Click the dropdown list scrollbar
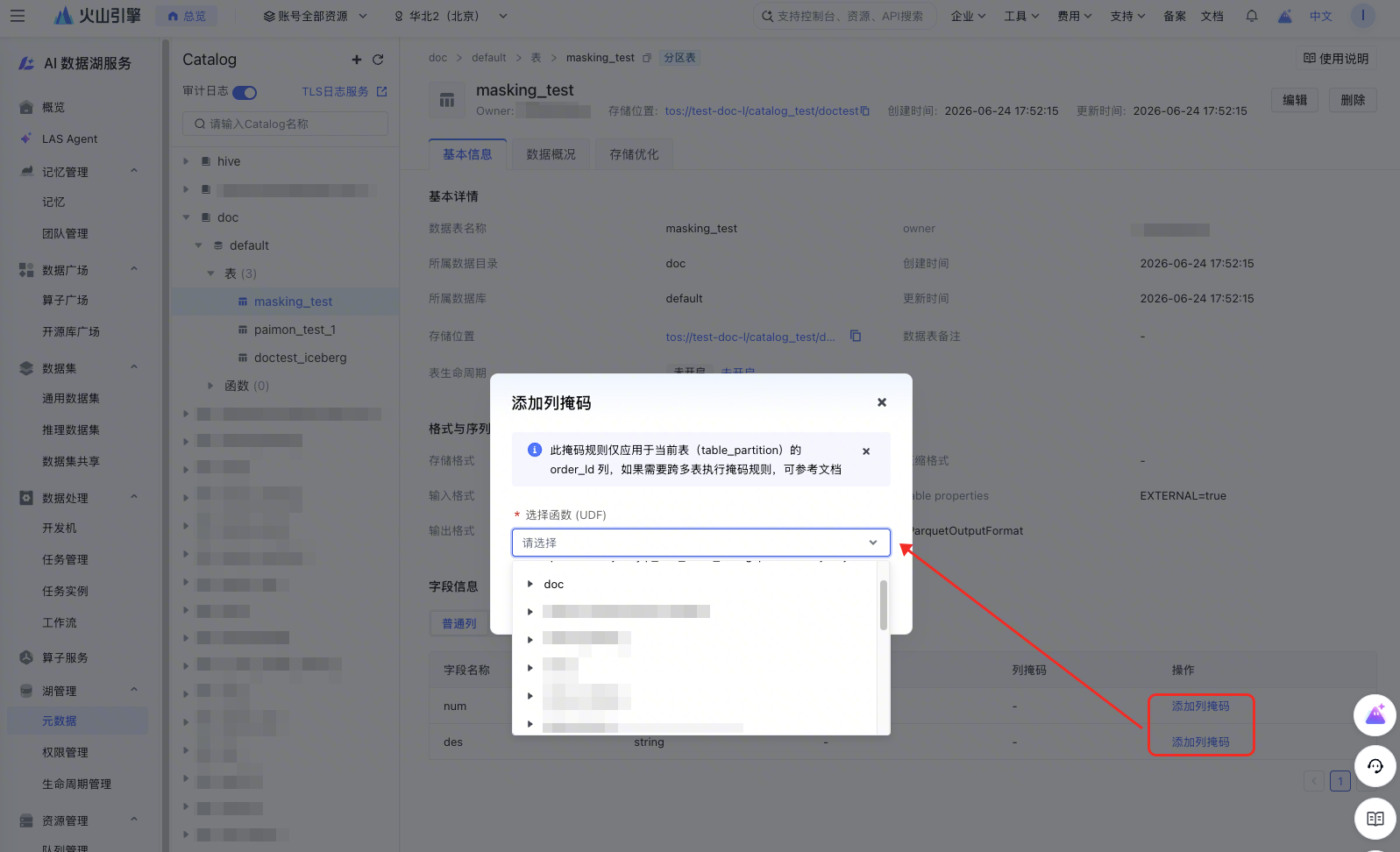This screenshot has width=1400, height=852. (x=883, y=605)
